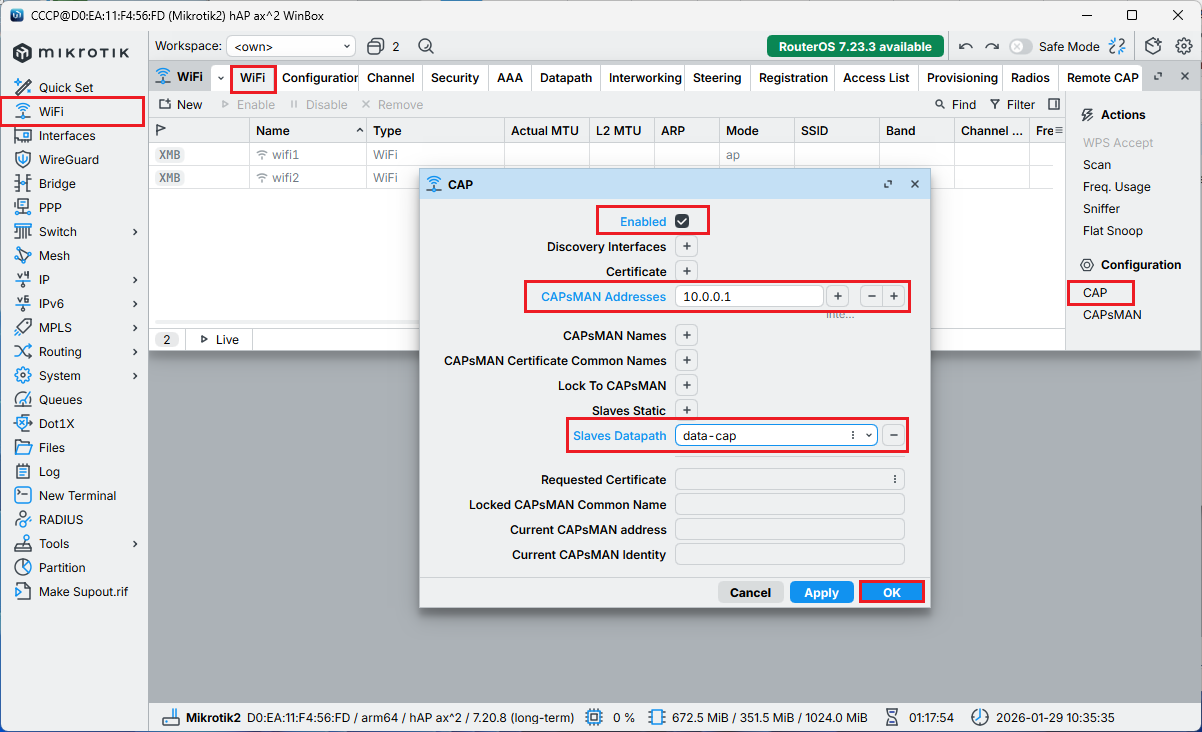
Task: Open the Log view
Action: click(x=49, y=471)
